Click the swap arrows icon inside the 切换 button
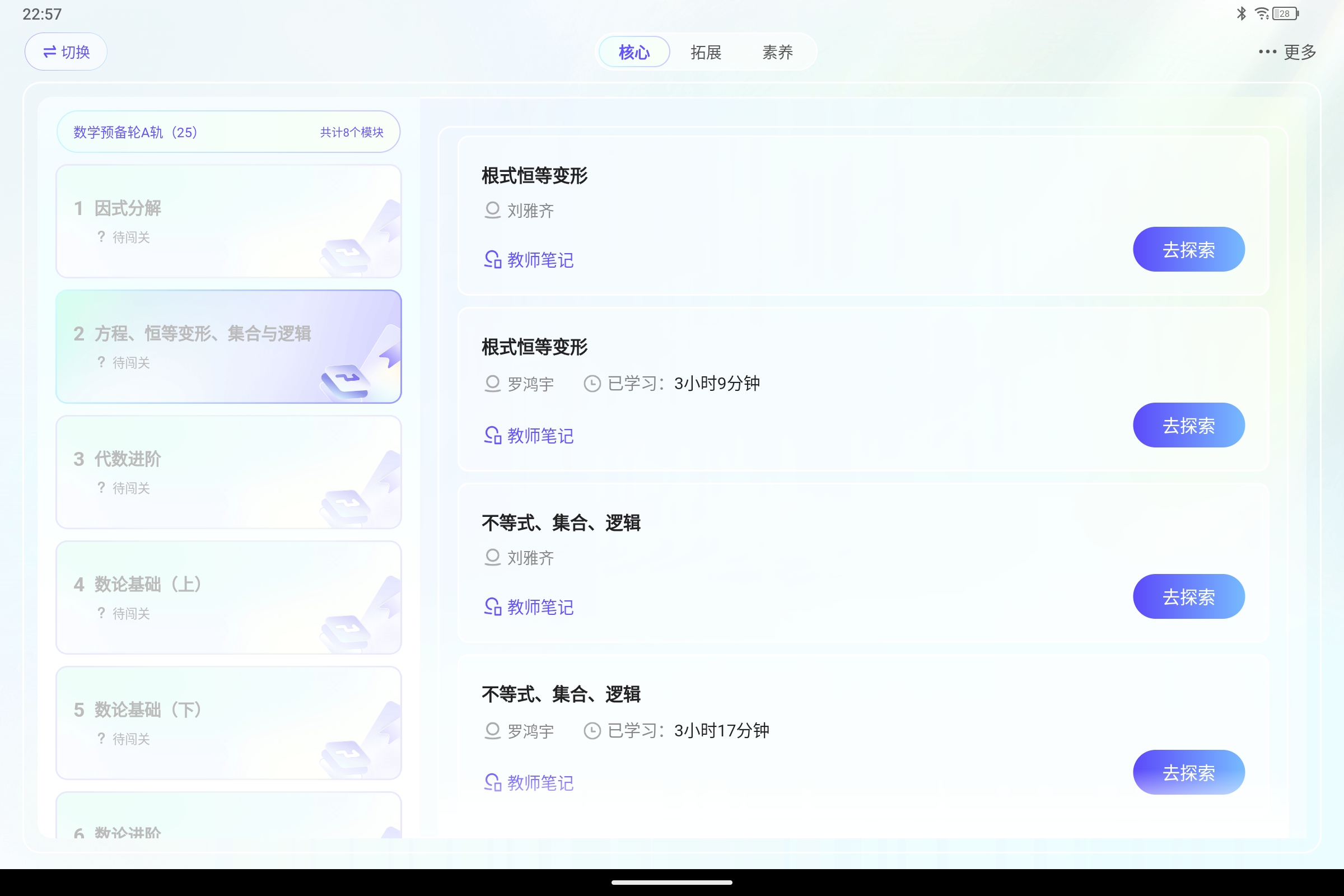 coord(49,52)
